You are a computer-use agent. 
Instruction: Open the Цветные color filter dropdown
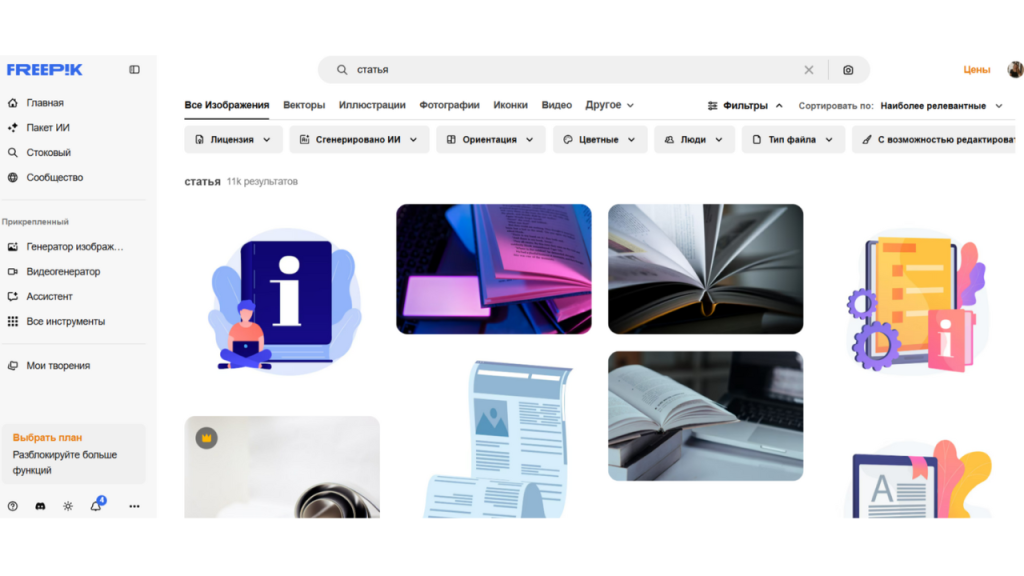[x=599, y=140]
